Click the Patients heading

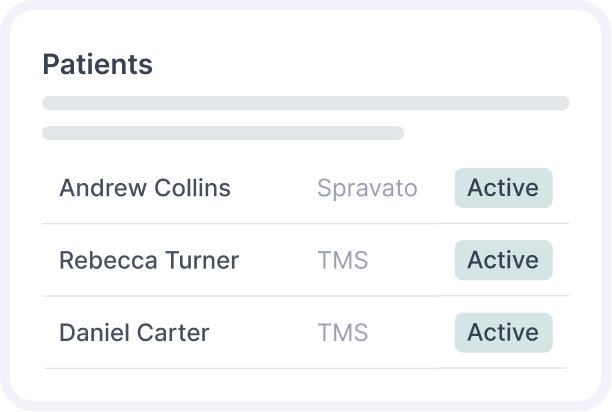[x=97, y=65]
